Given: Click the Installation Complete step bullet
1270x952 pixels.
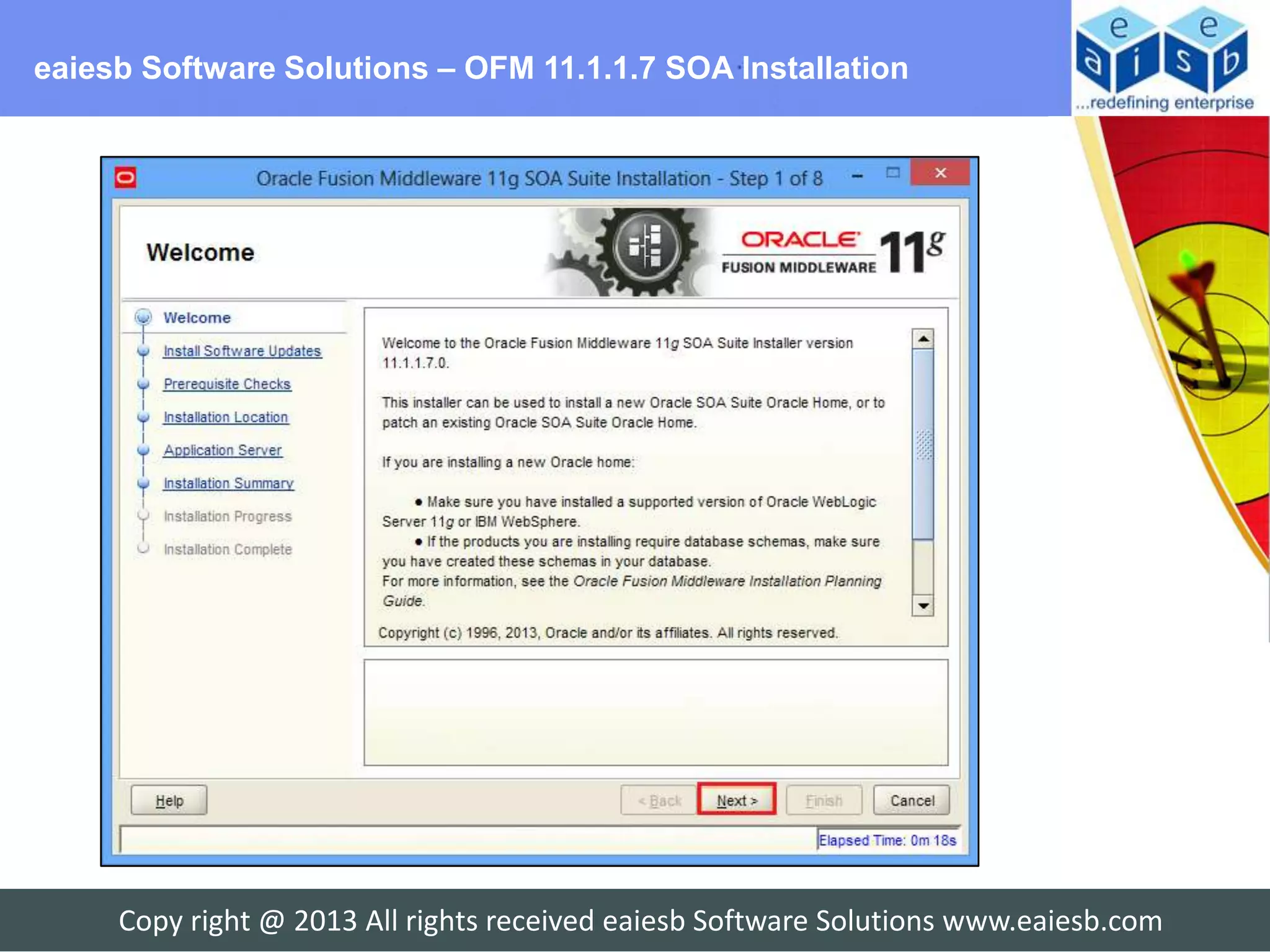Looking at the screenshot, I should pos(143,549).
